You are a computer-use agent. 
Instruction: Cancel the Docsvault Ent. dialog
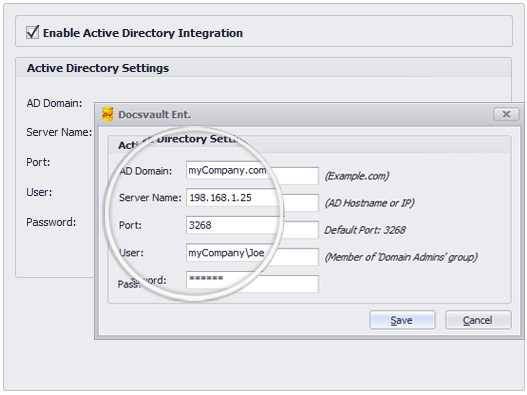[478, 320]
